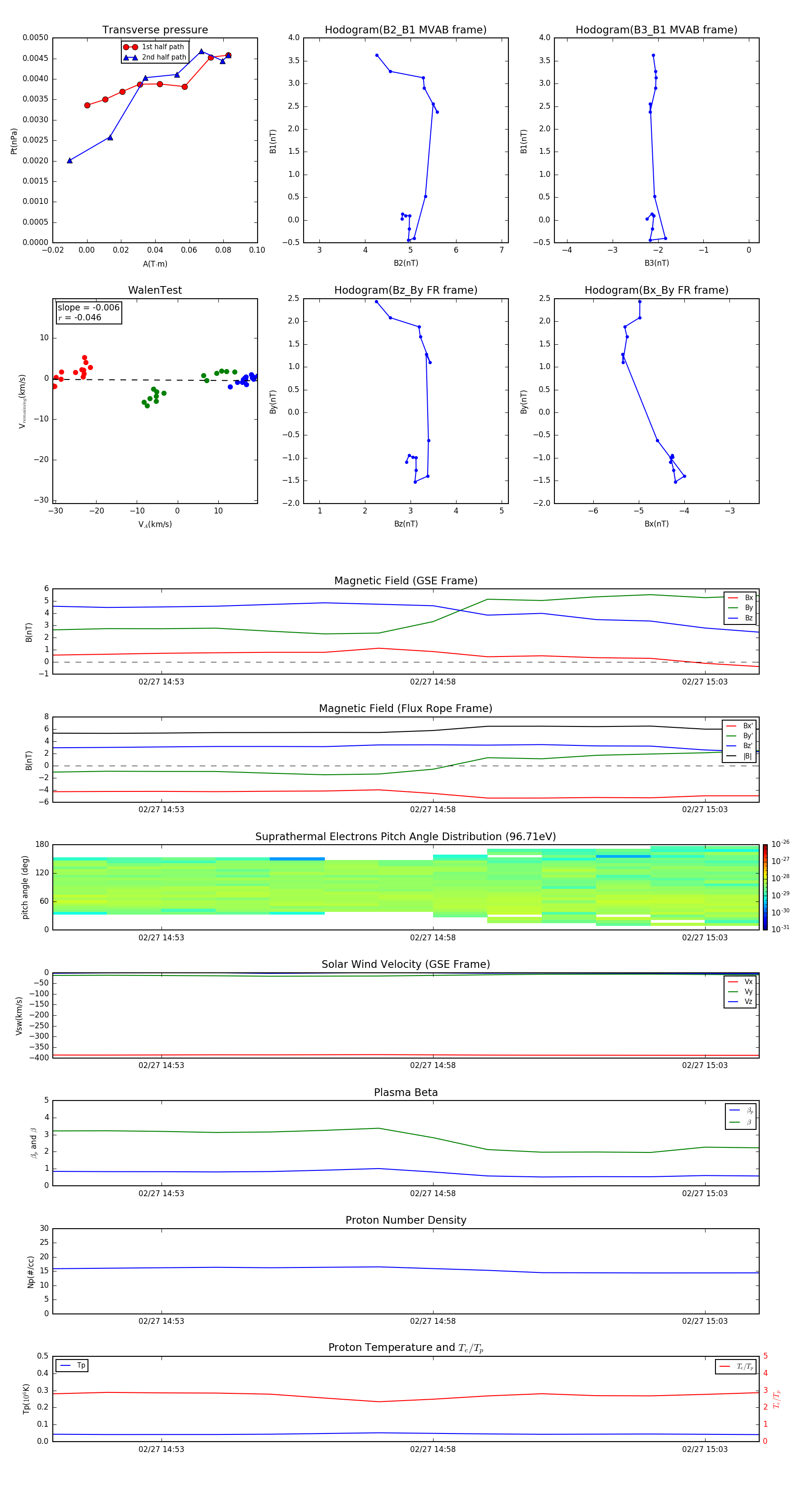This screenshot has height=1489, width=812.
Task: Select "By" in the GSE magnetic field legend
Action: 741,608
